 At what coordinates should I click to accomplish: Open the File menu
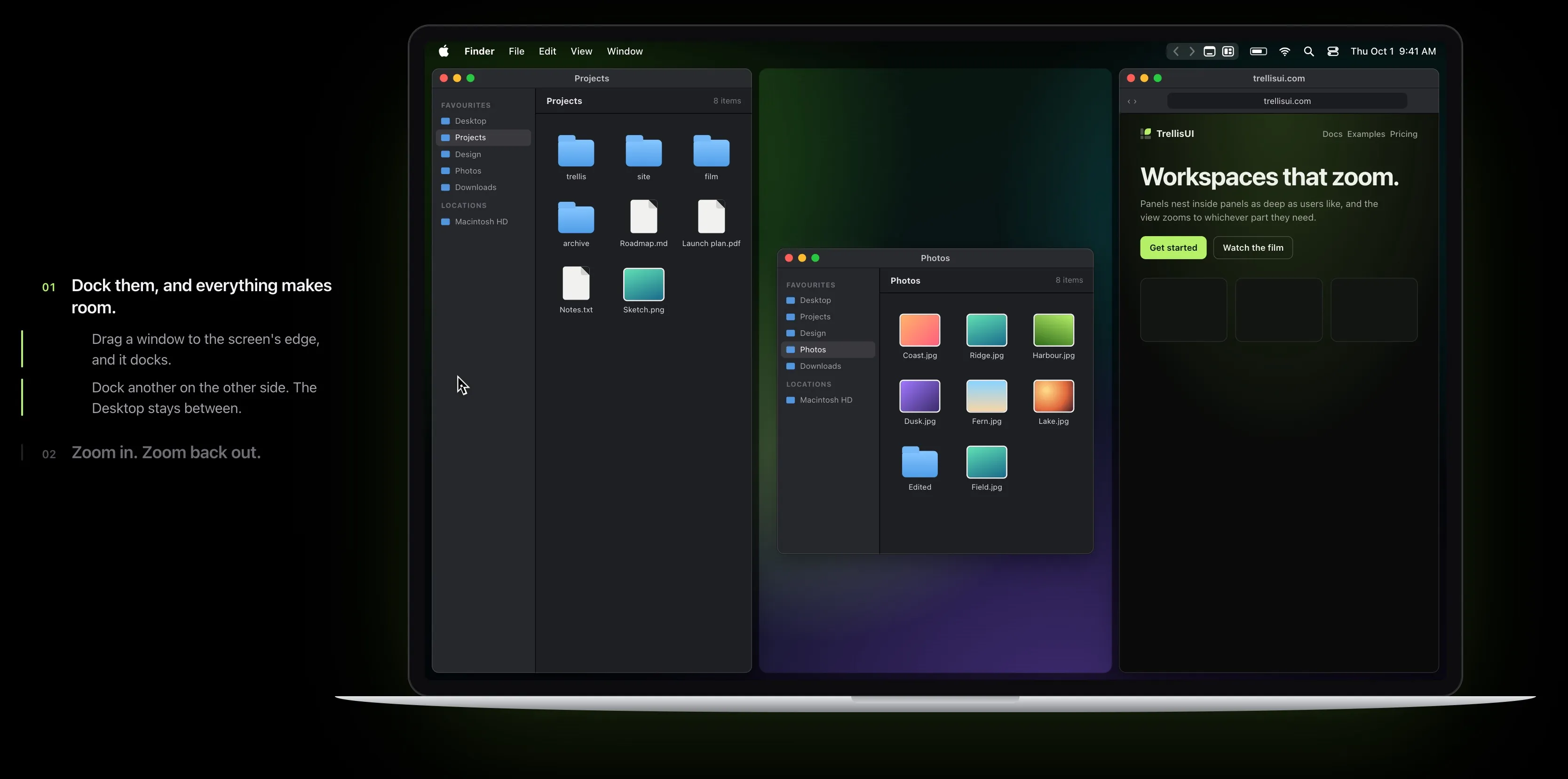(x=516, y=51)
